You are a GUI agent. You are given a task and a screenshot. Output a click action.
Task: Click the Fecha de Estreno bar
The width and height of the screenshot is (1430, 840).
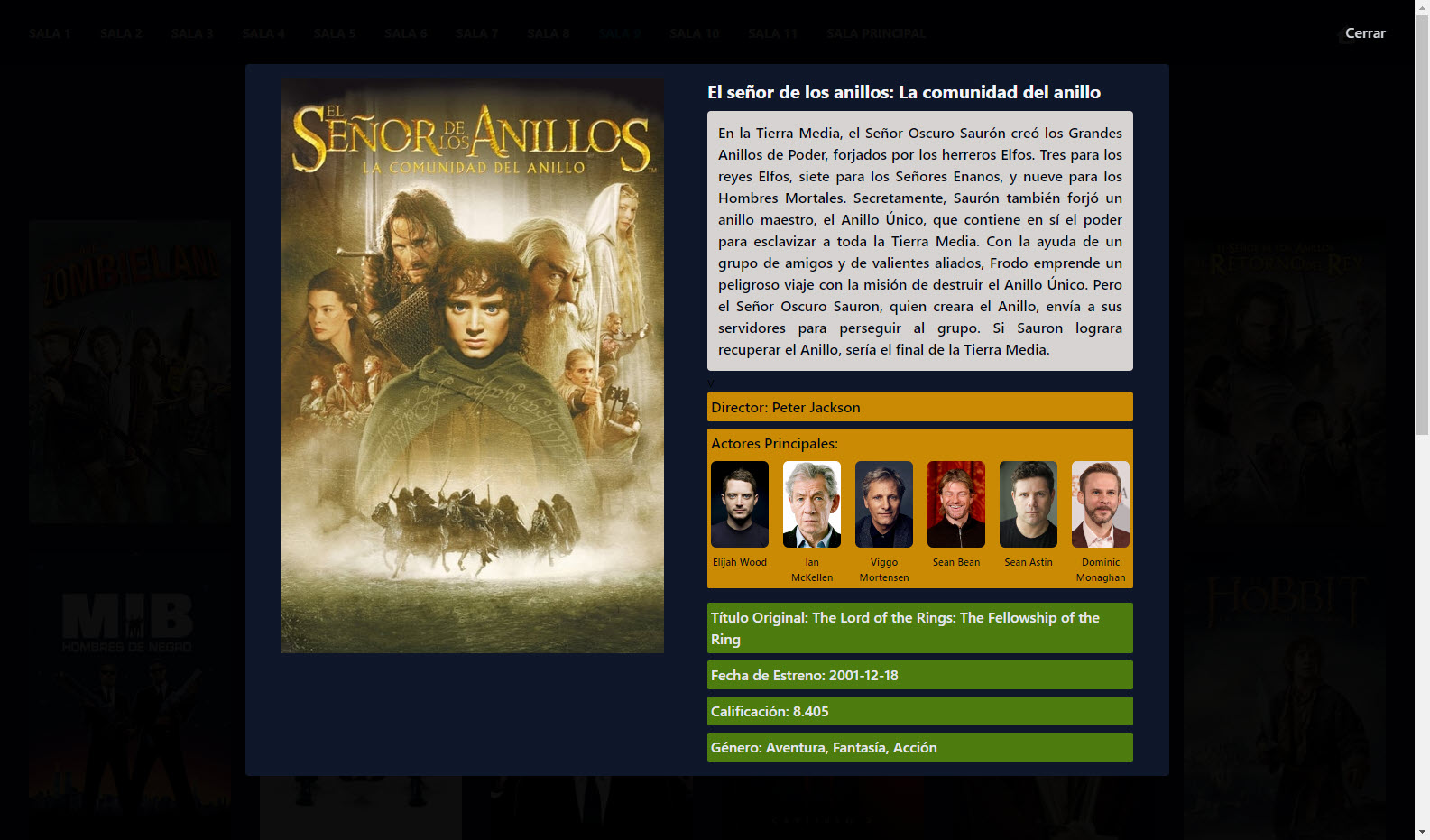[919, 675]
